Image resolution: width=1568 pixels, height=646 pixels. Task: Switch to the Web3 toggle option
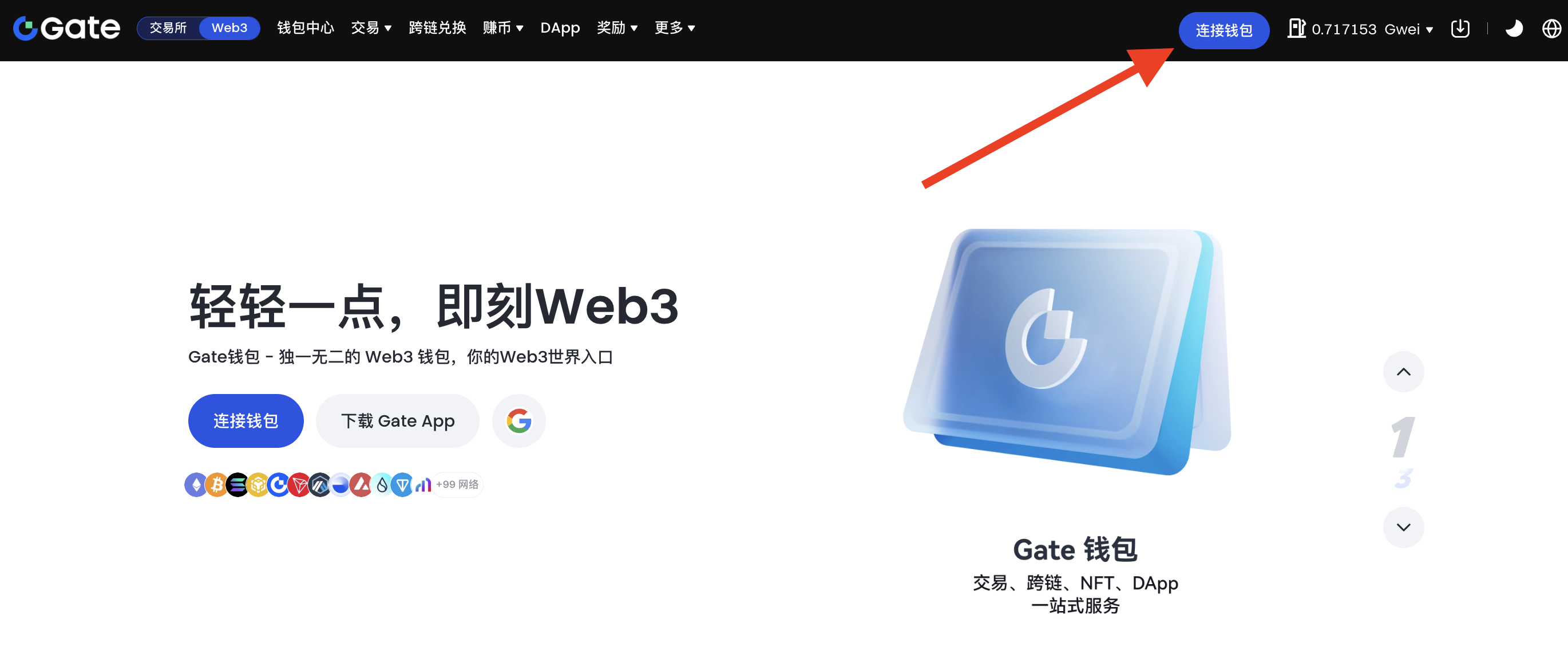tap(229, 28)
